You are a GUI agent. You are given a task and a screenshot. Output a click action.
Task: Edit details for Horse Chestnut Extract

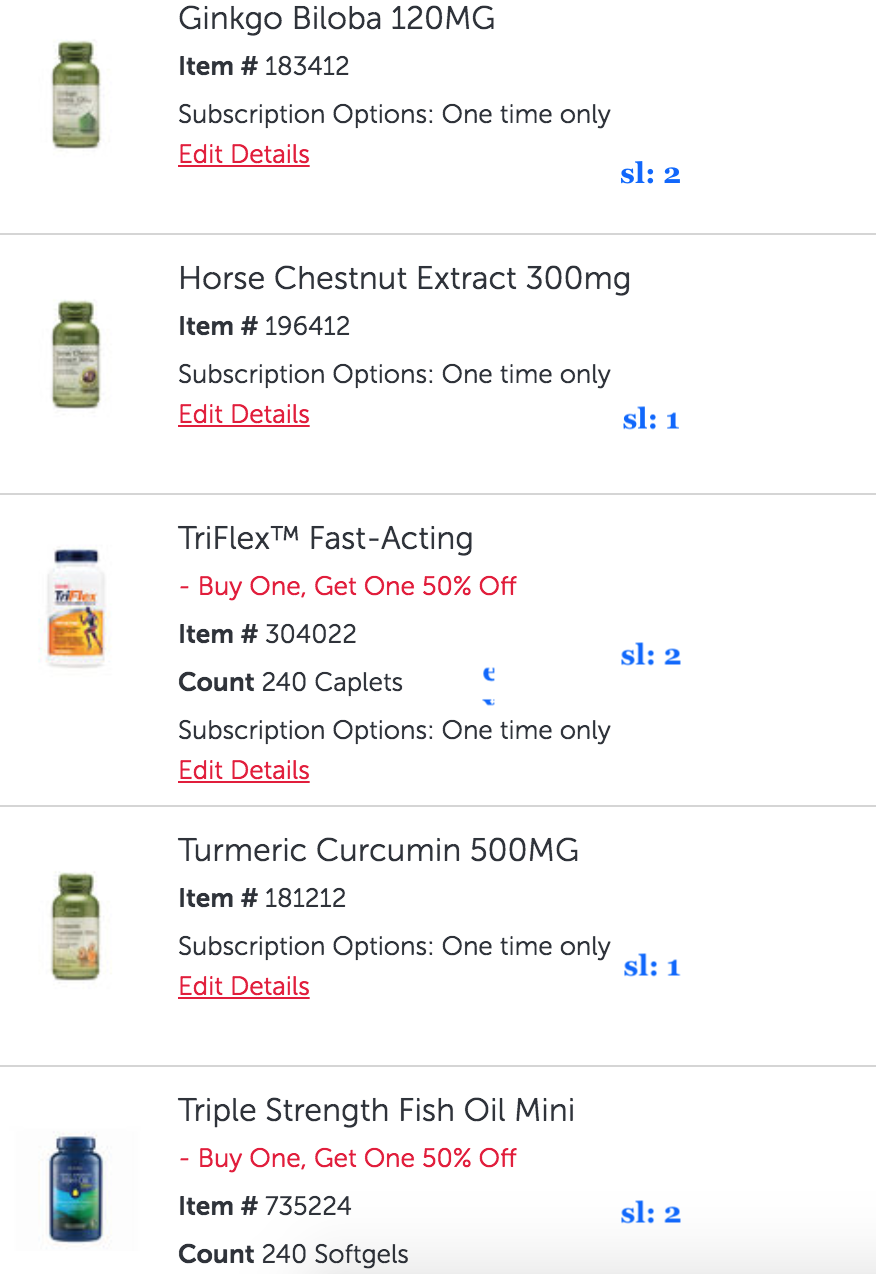pyautogui.click(x=244, y=415)
